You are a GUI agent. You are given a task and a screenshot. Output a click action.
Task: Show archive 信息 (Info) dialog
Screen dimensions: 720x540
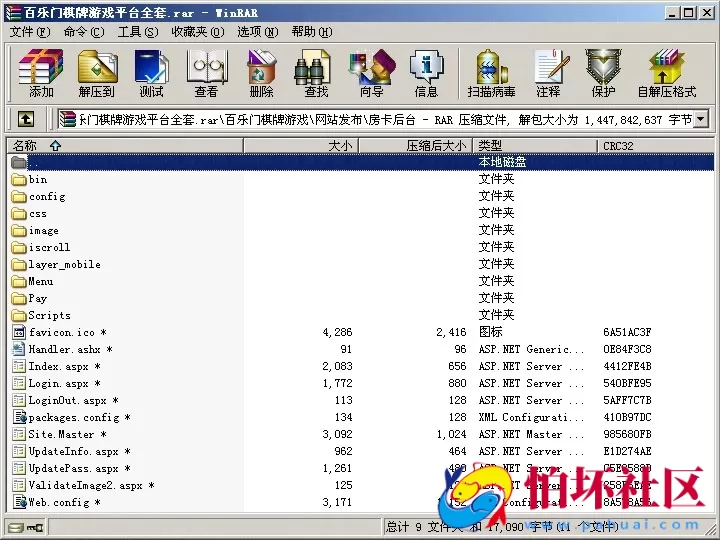(427, 73)
